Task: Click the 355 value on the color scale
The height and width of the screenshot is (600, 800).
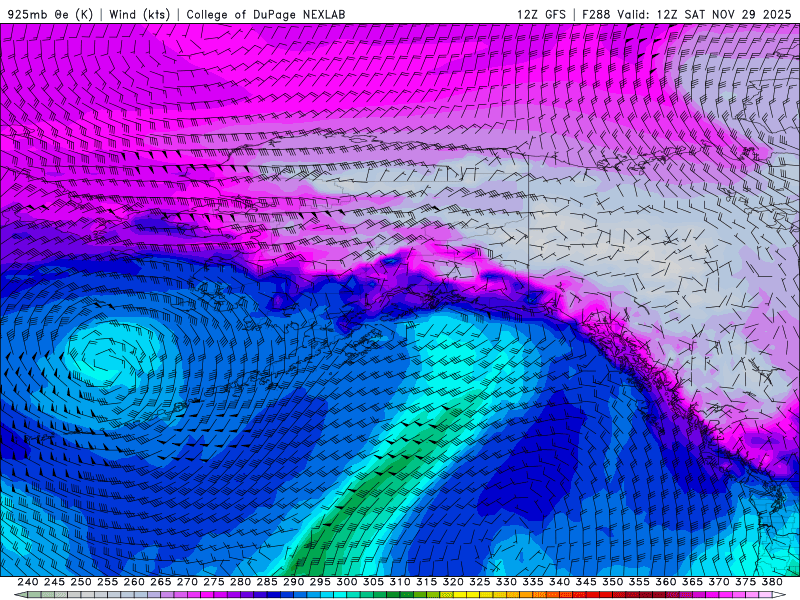Action: click(x=639, y=582)
